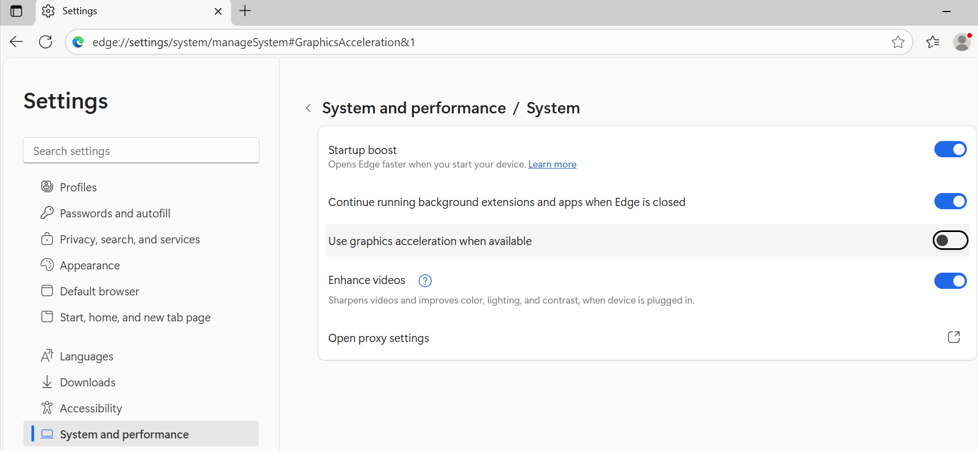The image size is (978, 451).
Task: Turn off the Enhance videos toggle
Action: (x=950, y=281)
